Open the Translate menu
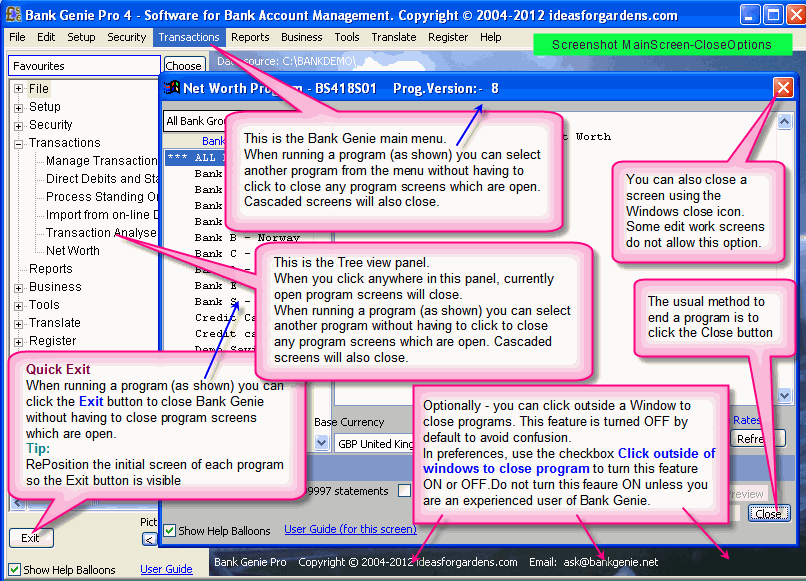The height and width of the screenshot is (581, 806). click(394, 37)
